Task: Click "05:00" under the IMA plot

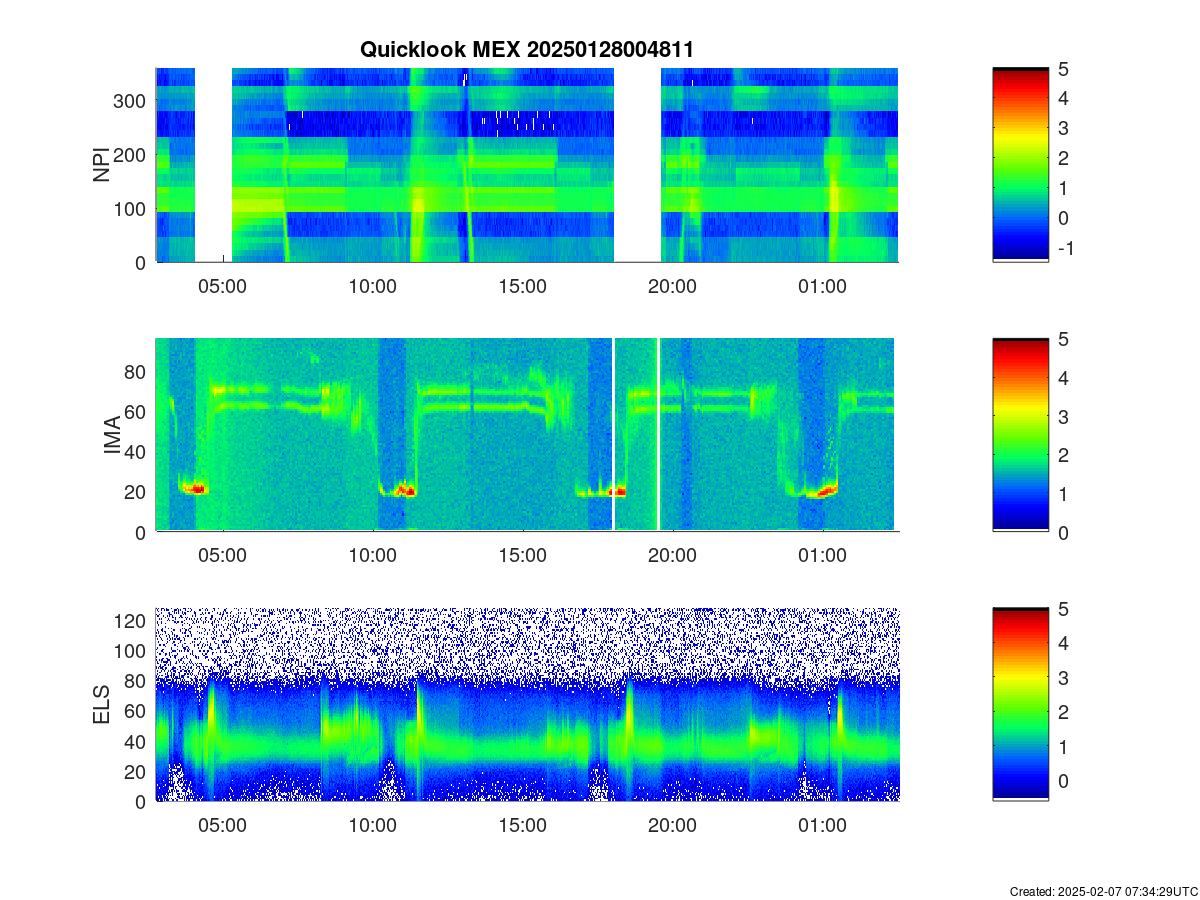Action: pos(222,556)
